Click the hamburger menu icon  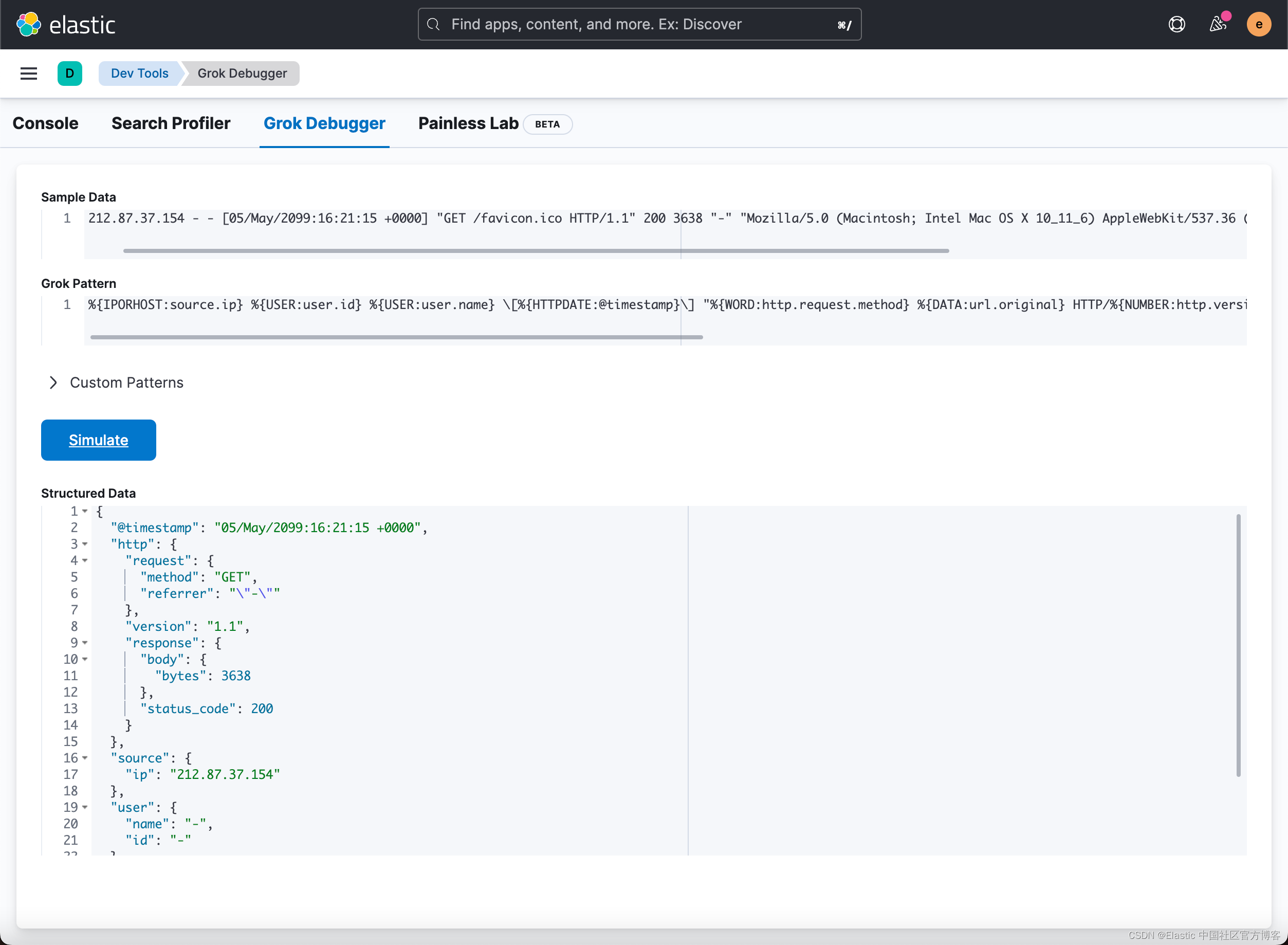point(28,73)
